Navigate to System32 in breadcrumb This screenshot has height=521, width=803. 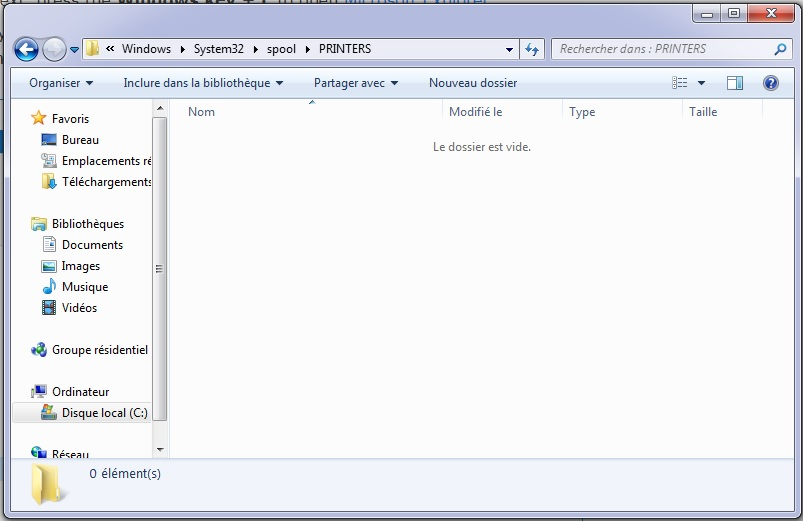pos(219,49)
